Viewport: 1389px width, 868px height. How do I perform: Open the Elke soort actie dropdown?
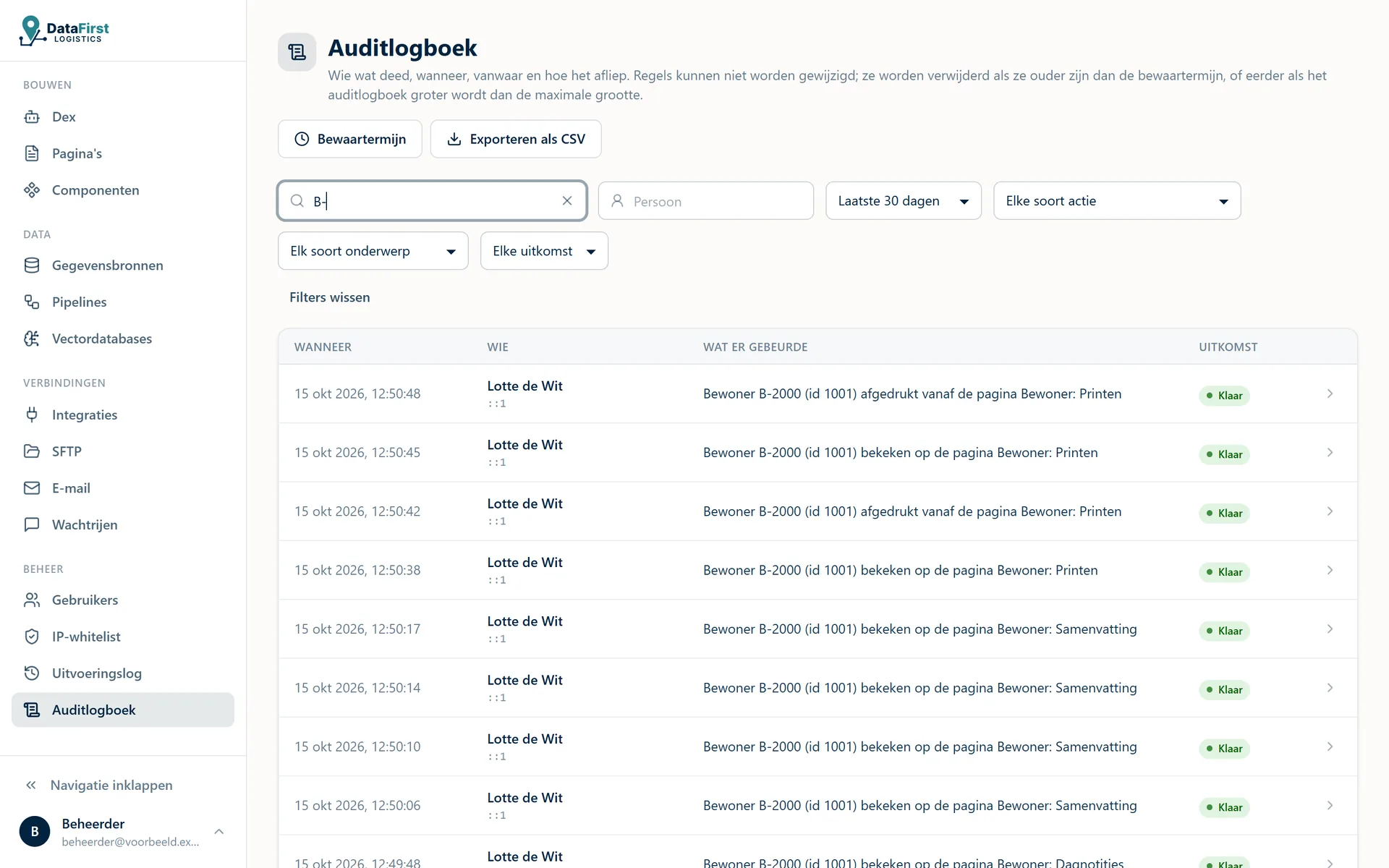click(x=1117, y=201)
